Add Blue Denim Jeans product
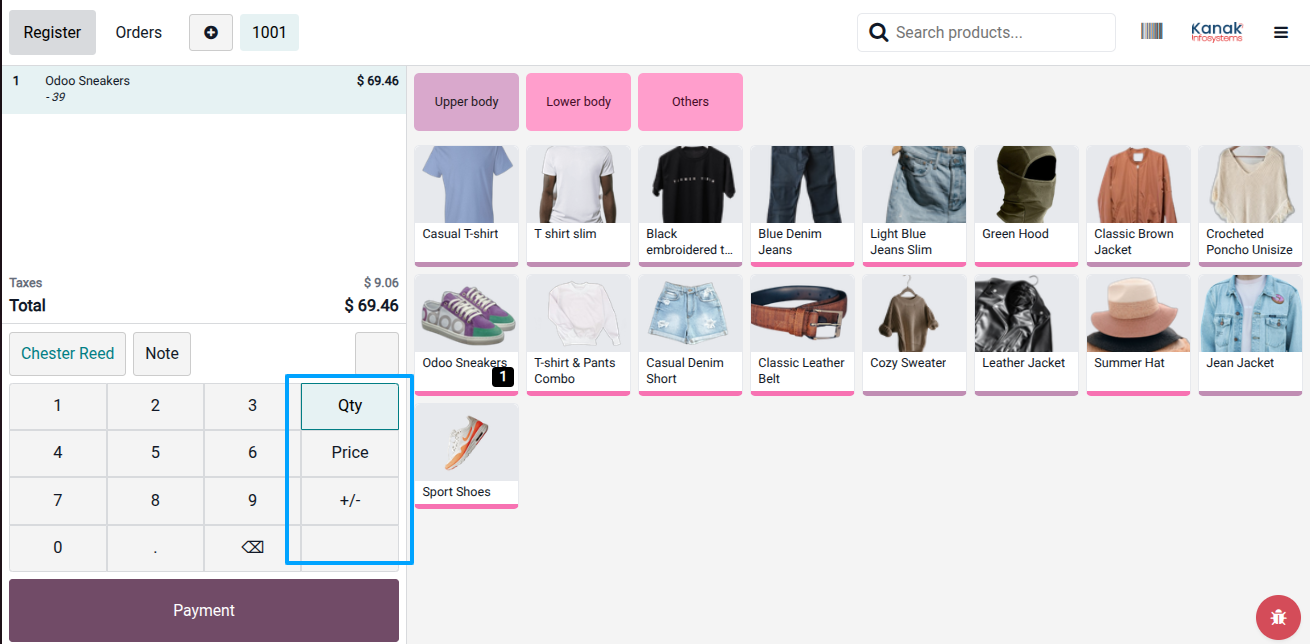Image resolution: width=1310 pixels, height=644 pixels. (x=803, y=206)
